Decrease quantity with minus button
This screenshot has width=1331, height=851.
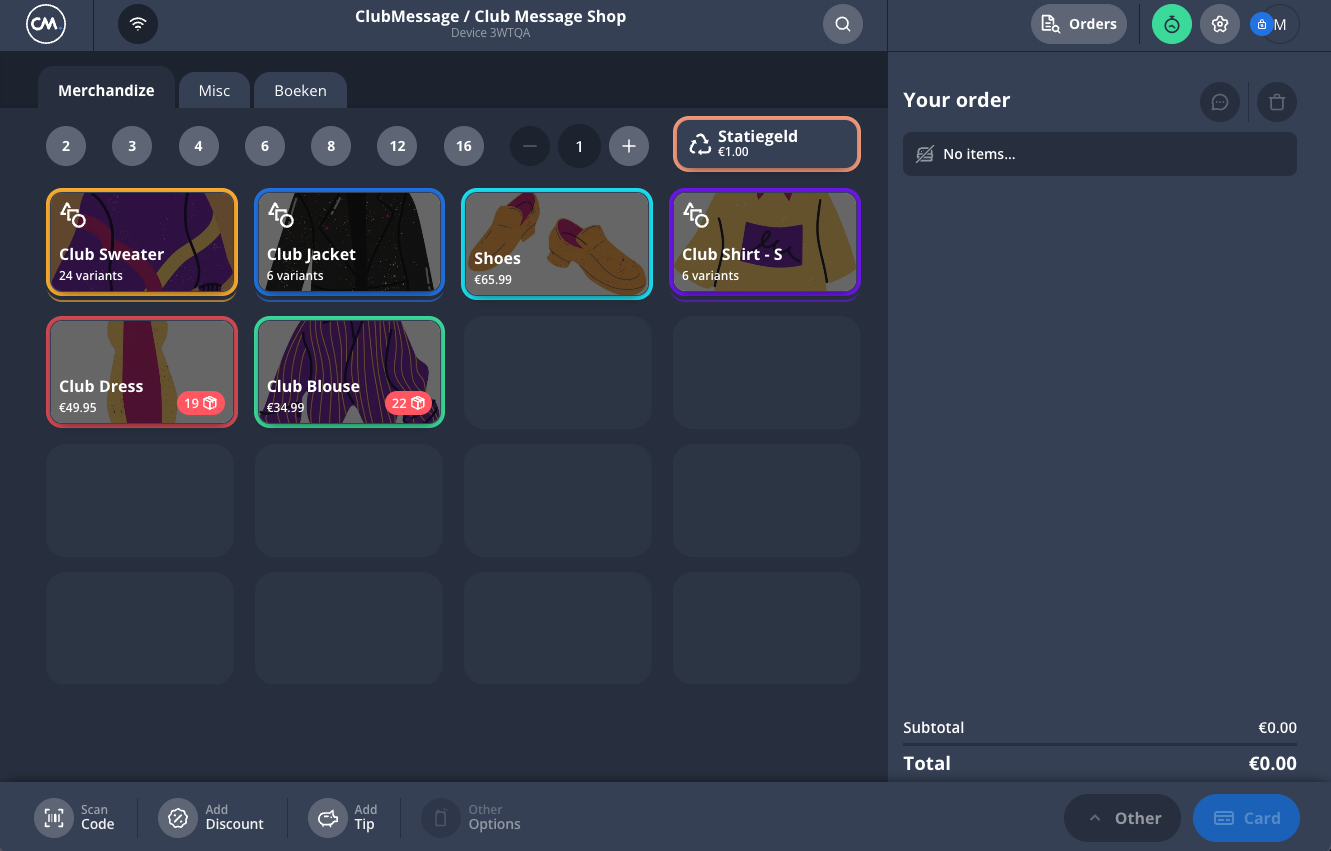point(530,147)
